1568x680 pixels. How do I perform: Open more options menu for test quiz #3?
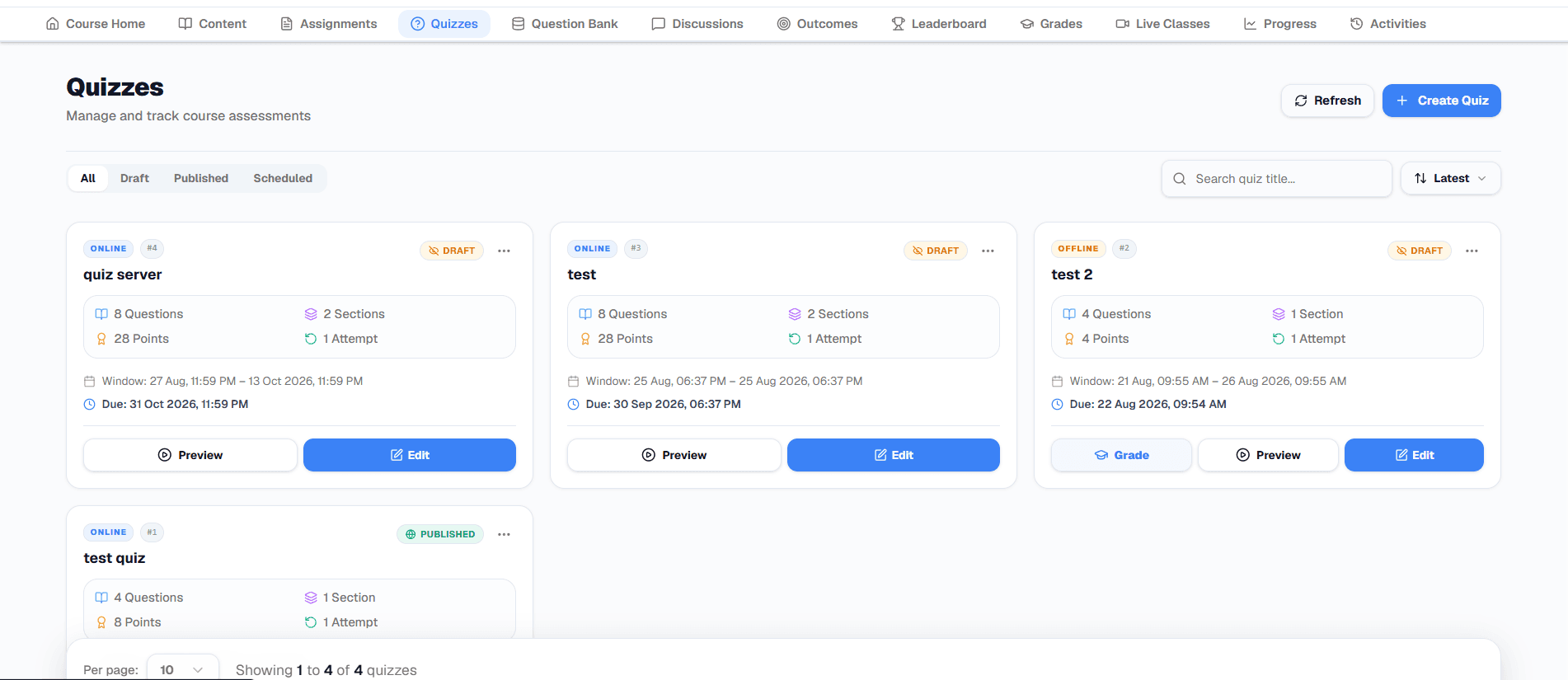coord(988,251)
